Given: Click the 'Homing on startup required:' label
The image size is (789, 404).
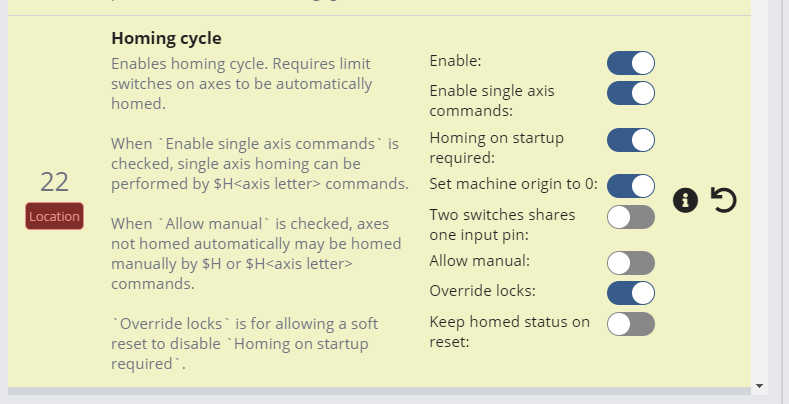Looking at the screenshot, I should tap(496, 147).
